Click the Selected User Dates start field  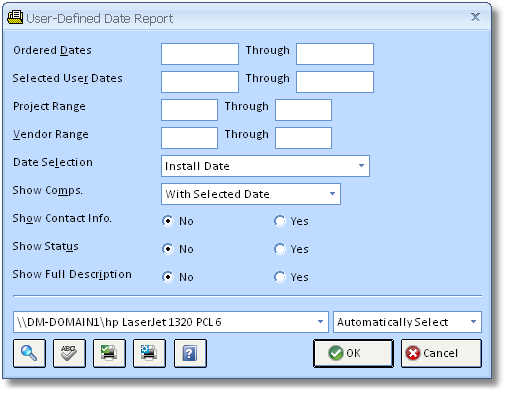point(200,82)
